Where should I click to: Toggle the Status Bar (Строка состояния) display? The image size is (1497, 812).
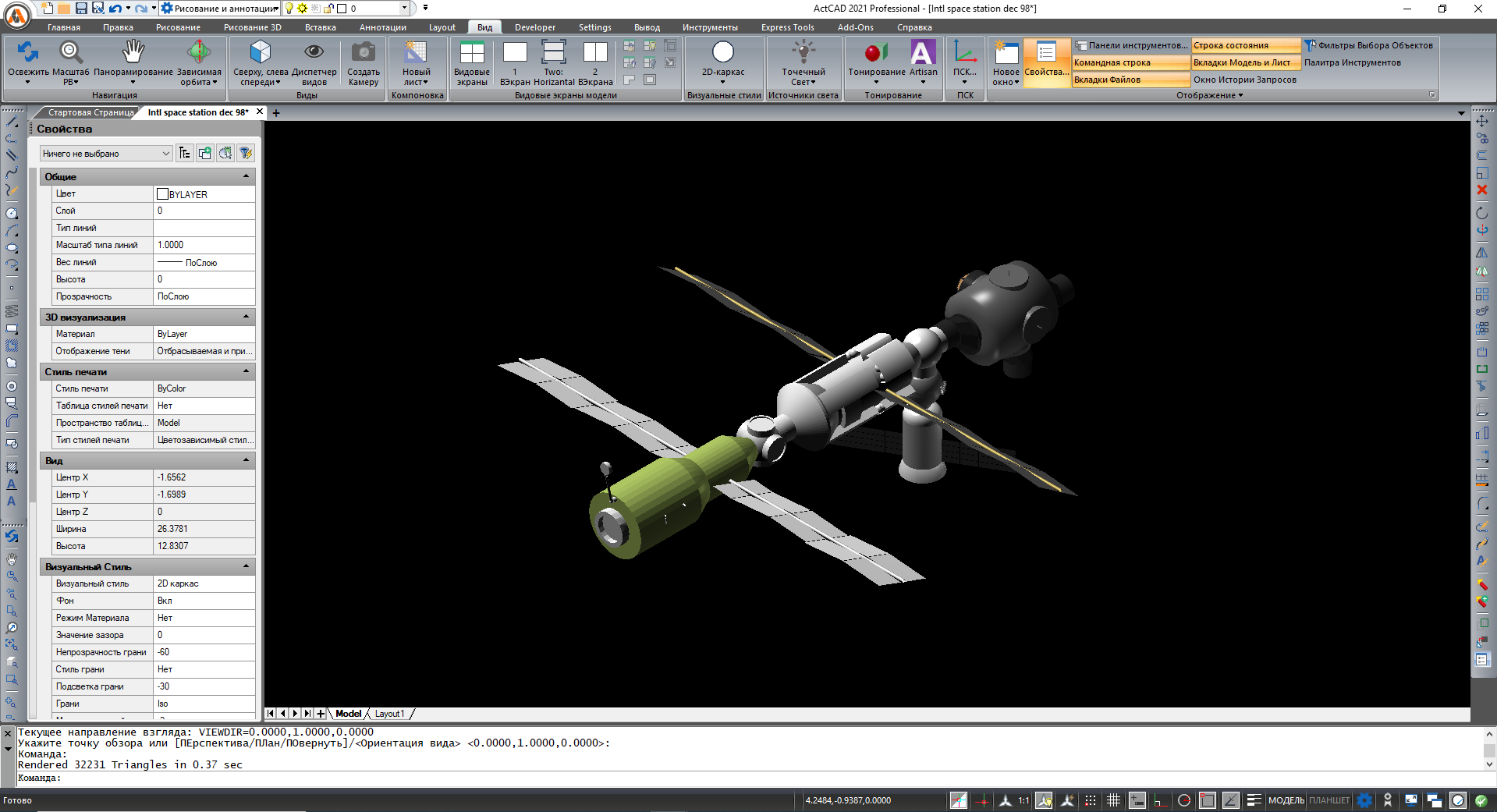click(x=1245, y=45)
